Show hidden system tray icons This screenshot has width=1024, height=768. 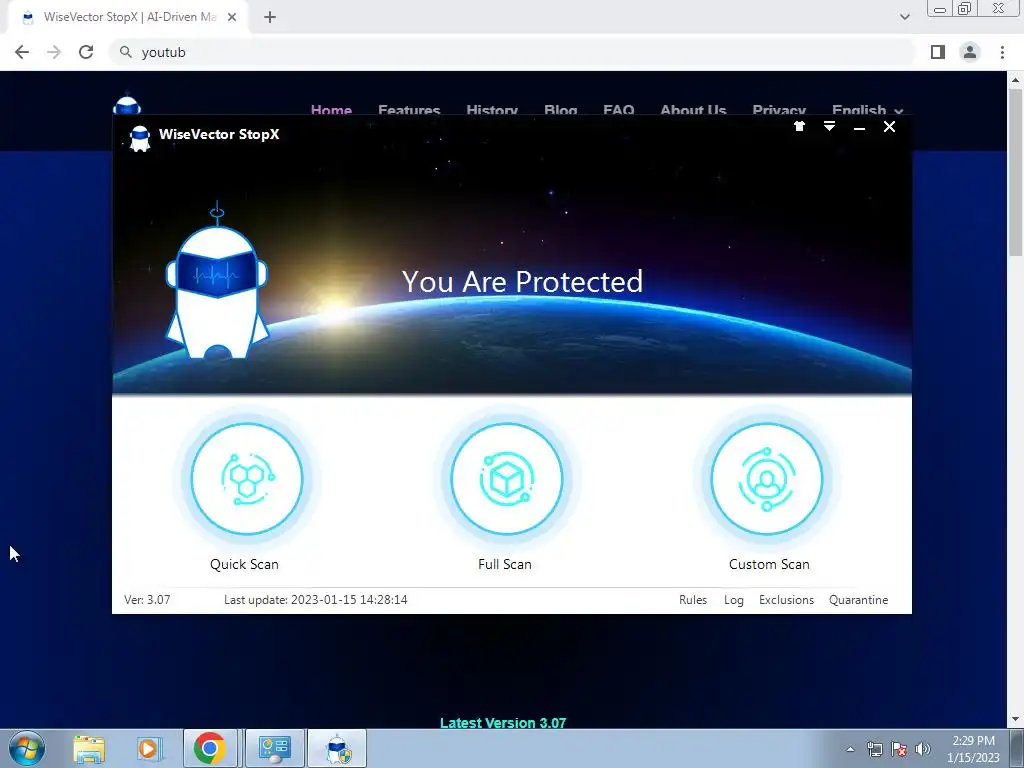850,749
